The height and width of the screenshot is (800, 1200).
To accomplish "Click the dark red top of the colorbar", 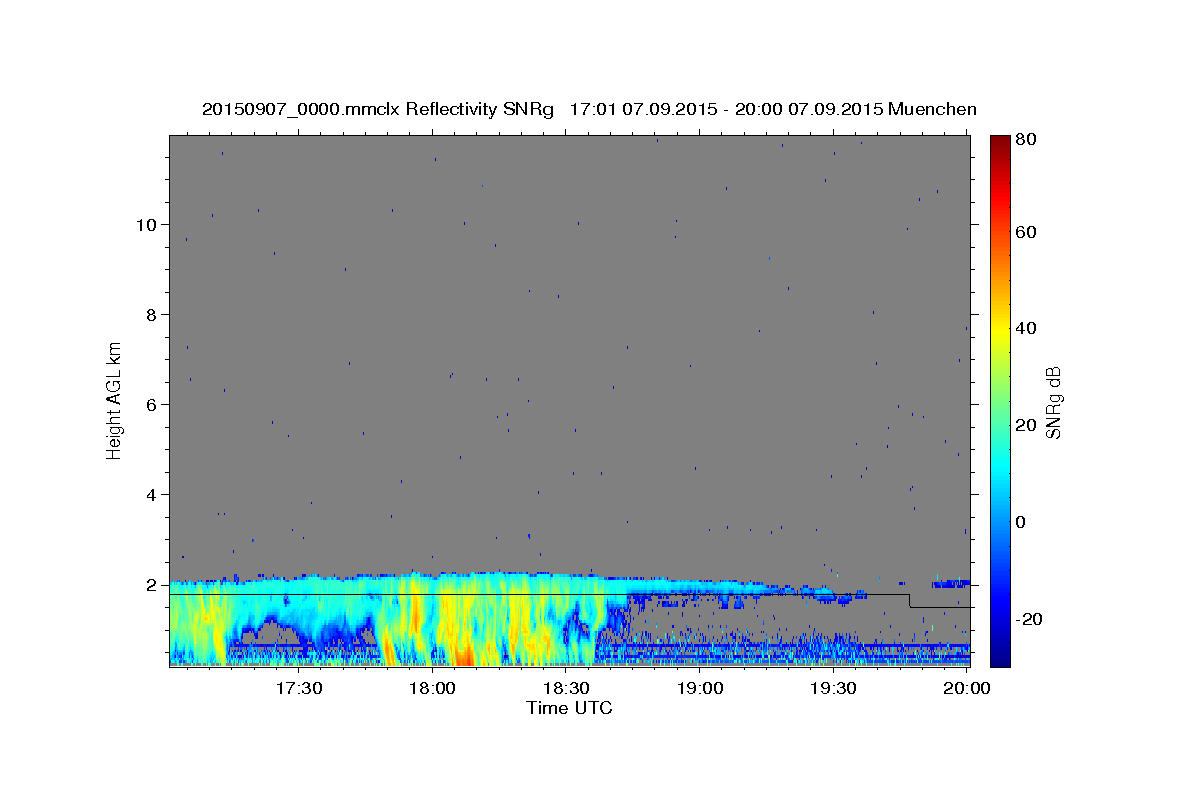I will (x=999, y=143).
